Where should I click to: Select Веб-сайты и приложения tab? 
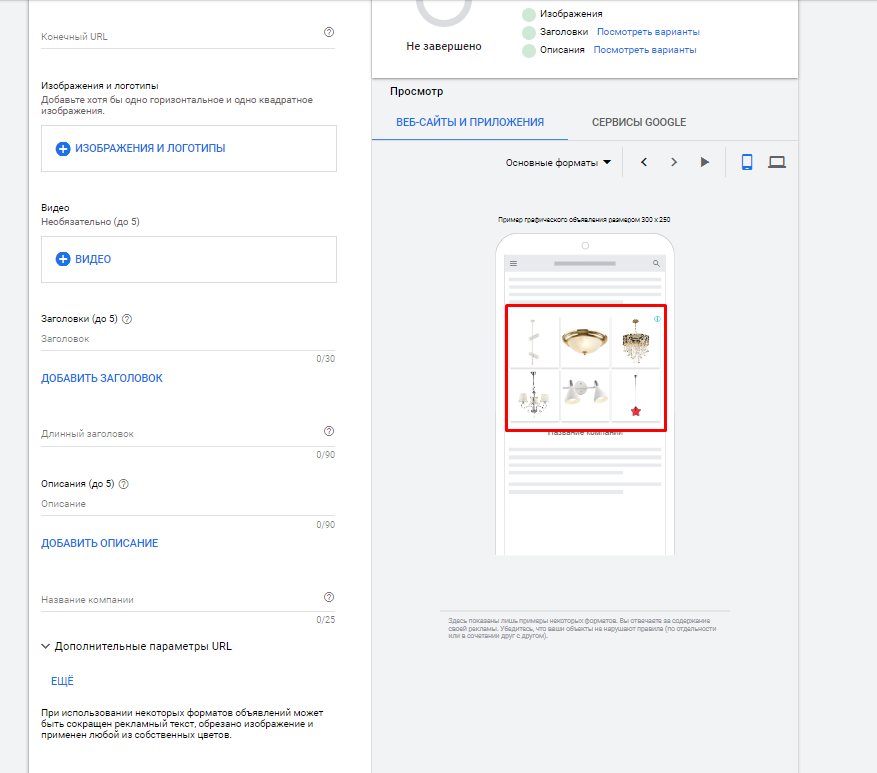click(x=469, y=122)
